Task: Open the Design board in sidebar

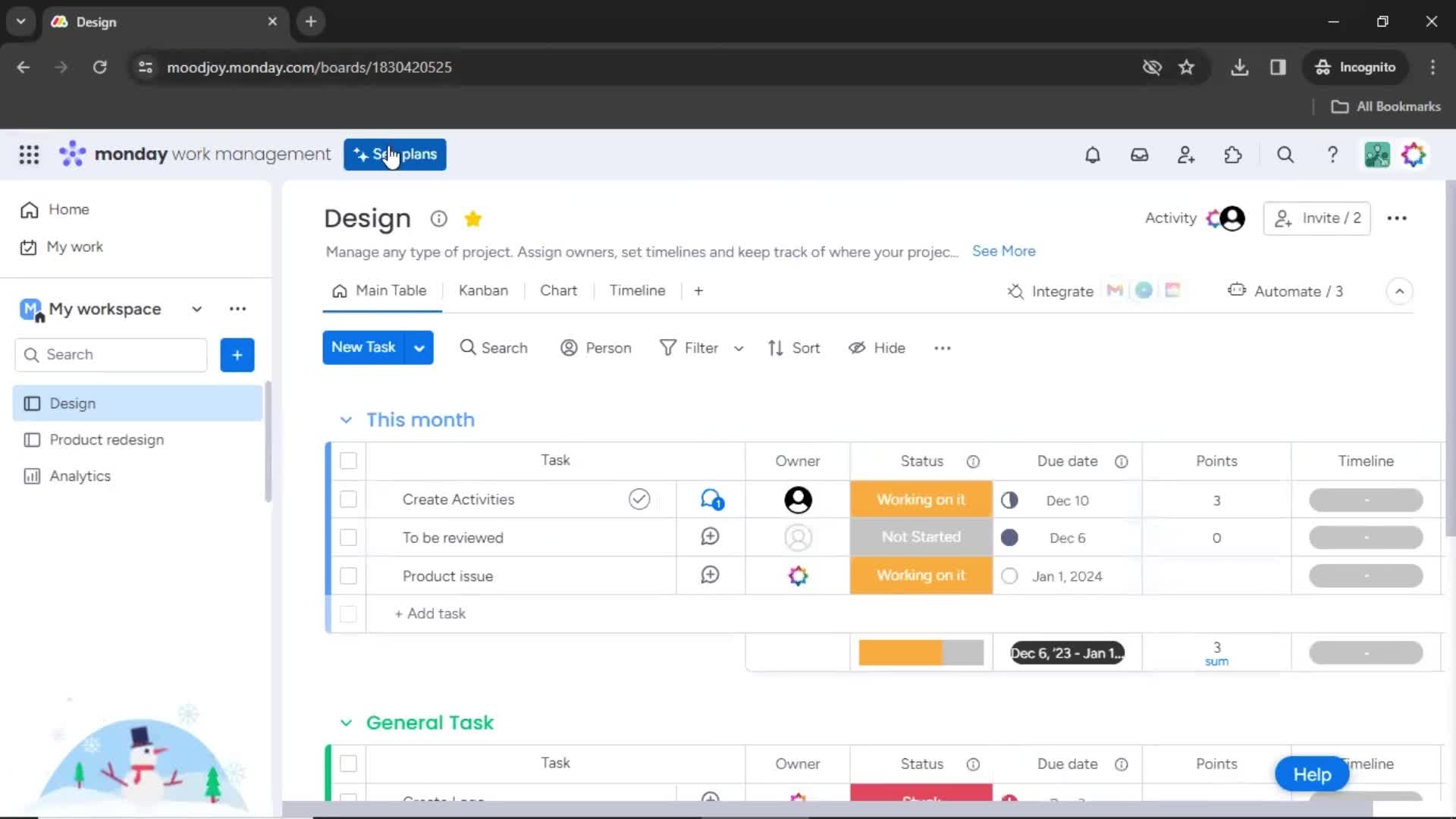Action: point(137,403)
